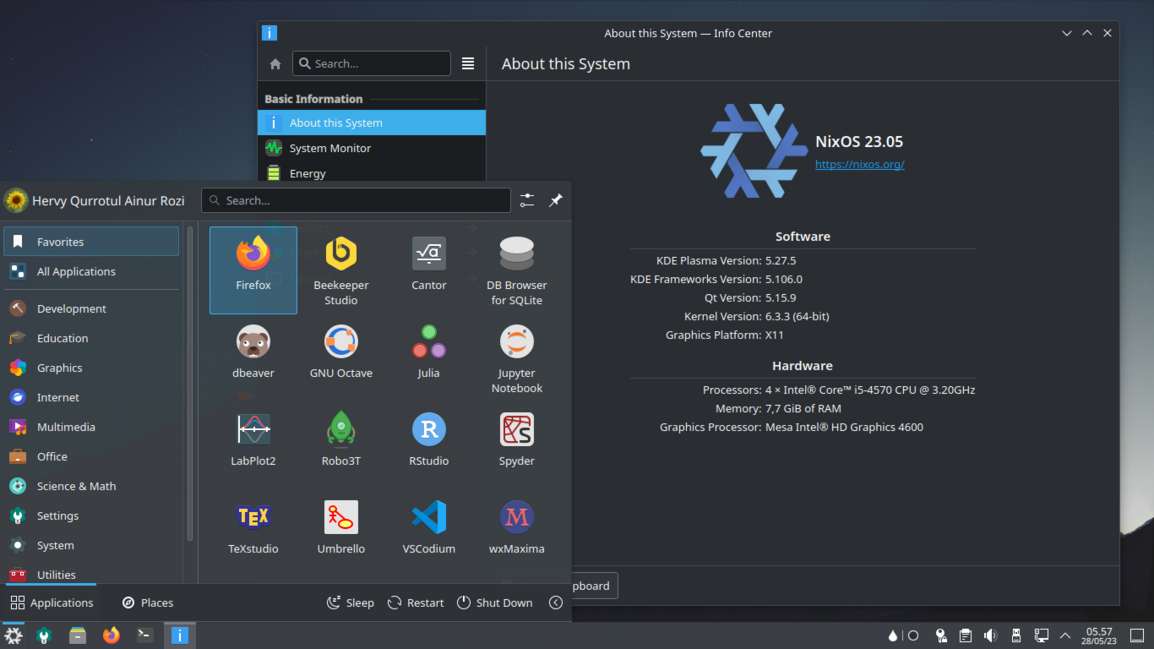The width and height of the screenshot is (1154, 649).
Task: Open Info Center hamburger menu
Action: click(x=468, y=63)
